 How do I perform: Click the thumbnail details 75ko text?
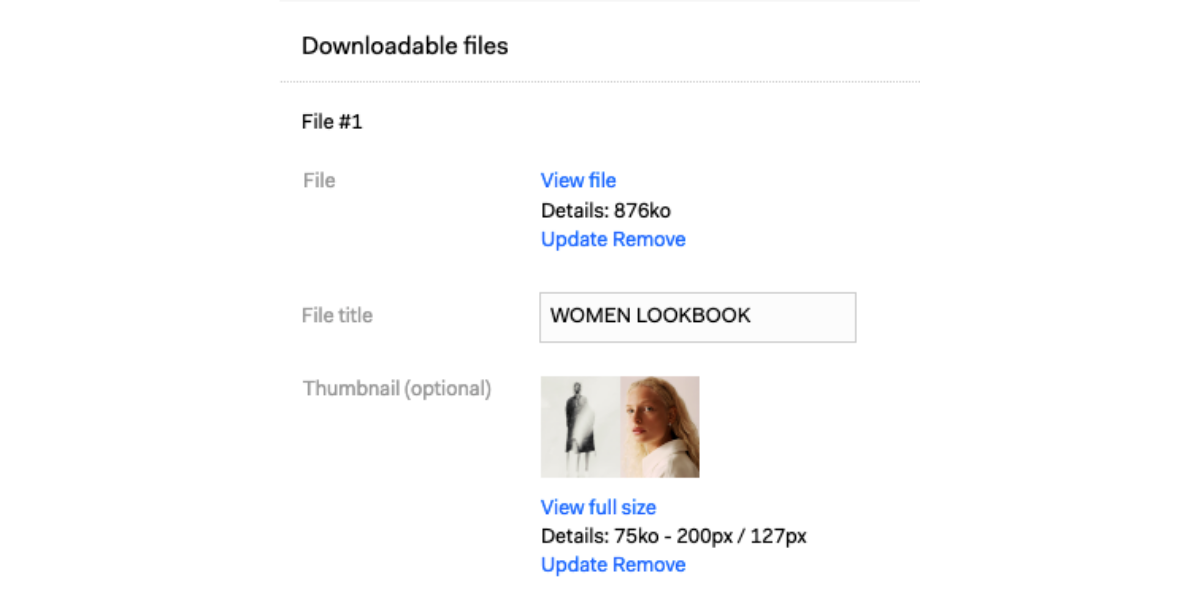coord(674,536)
